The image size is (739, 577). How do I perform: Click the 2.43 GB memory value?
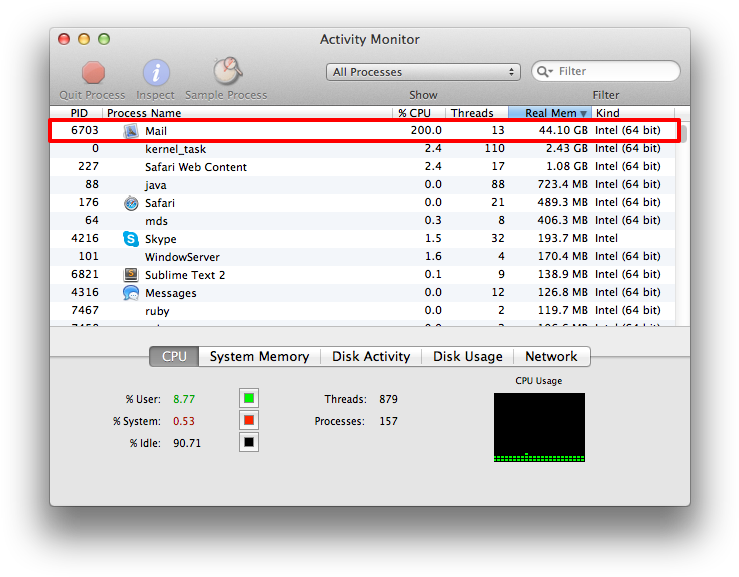567,148
